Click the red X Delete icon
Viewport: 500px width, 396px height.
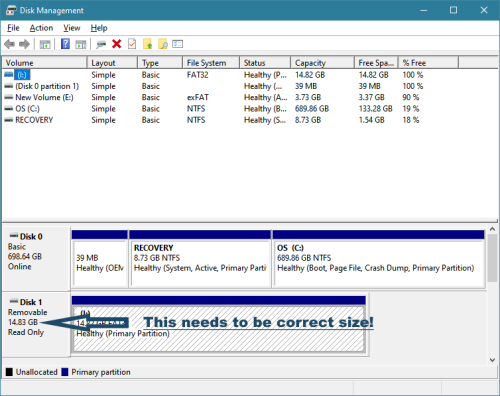(116, 44)
